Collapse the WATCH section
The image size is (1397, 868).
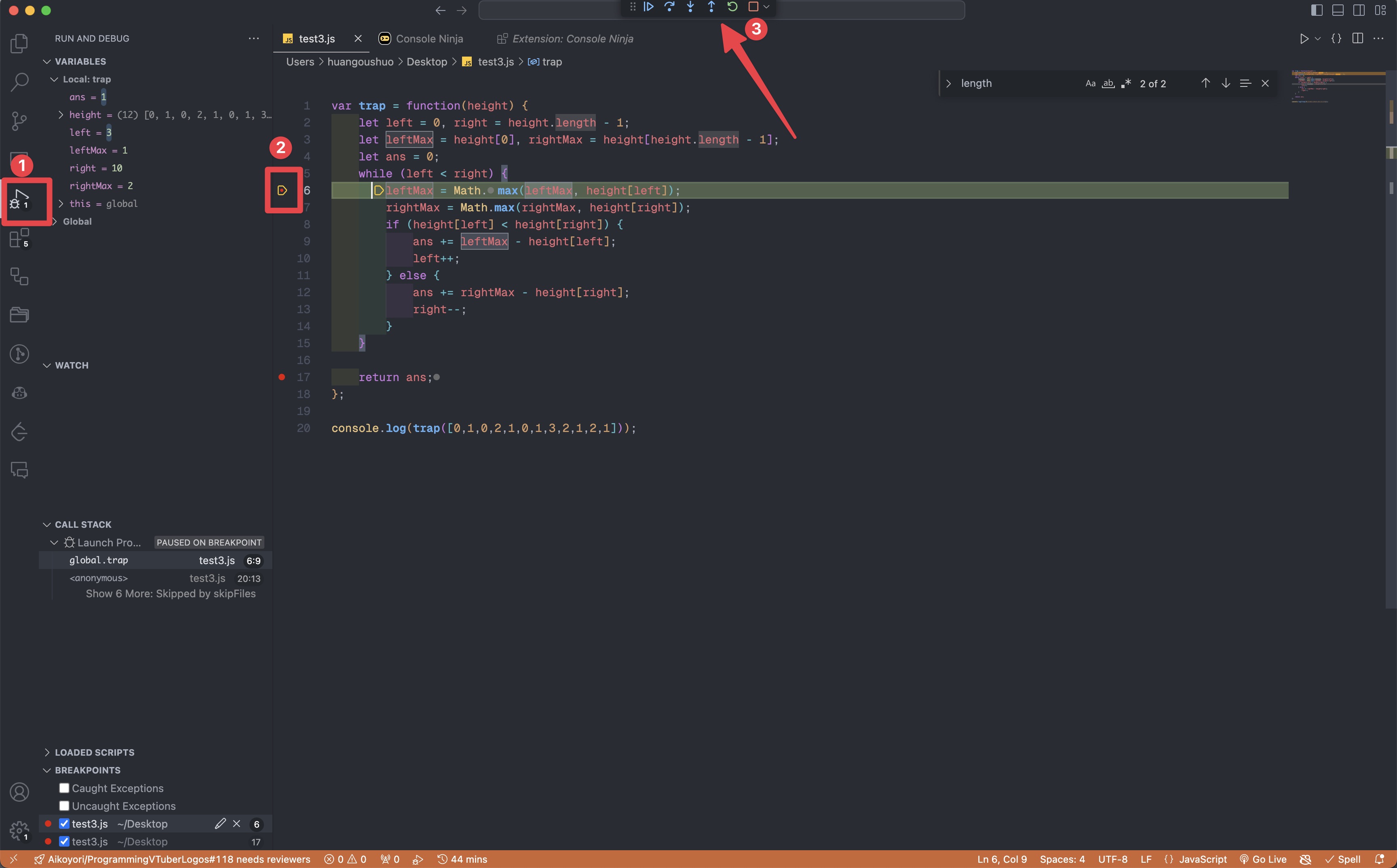tap(47, 366)
